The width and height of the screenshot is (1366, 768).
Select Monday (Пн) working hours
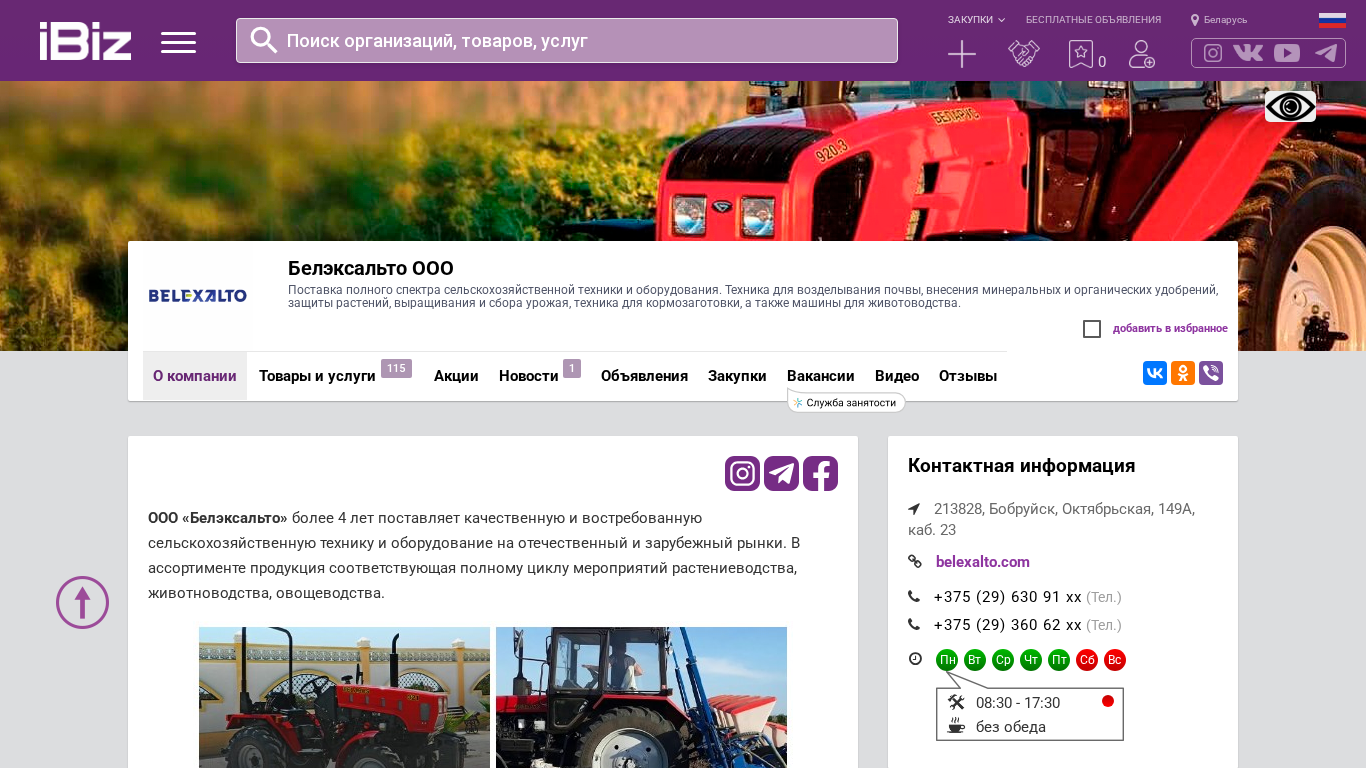point(947,660)
